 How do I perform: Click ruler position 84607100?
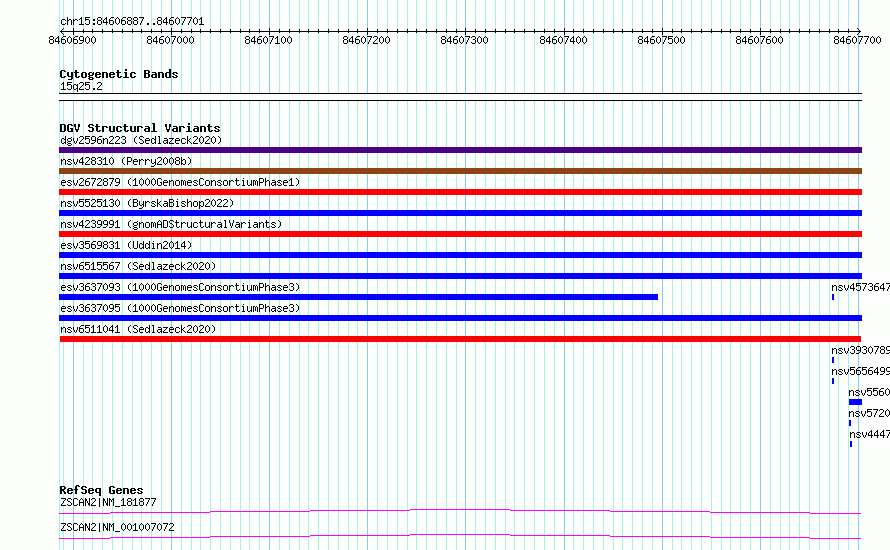coord(268,40)
